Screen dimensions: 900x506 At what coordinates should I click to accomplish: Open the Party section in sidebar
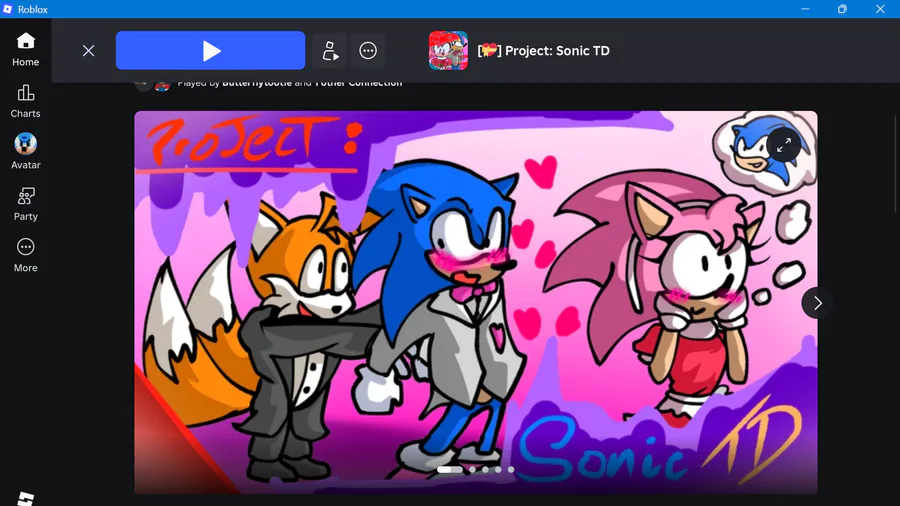click(25, 204)
